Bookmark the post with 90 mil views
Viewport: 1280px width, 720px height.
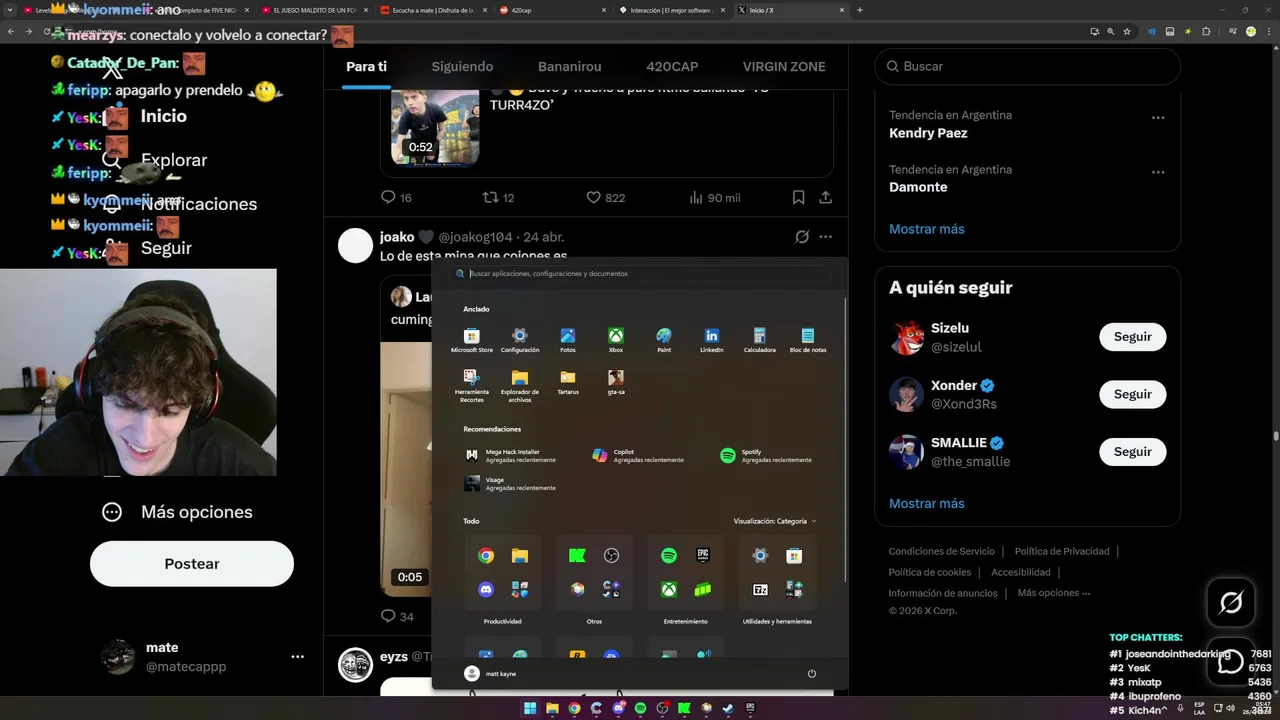[798, 198]
